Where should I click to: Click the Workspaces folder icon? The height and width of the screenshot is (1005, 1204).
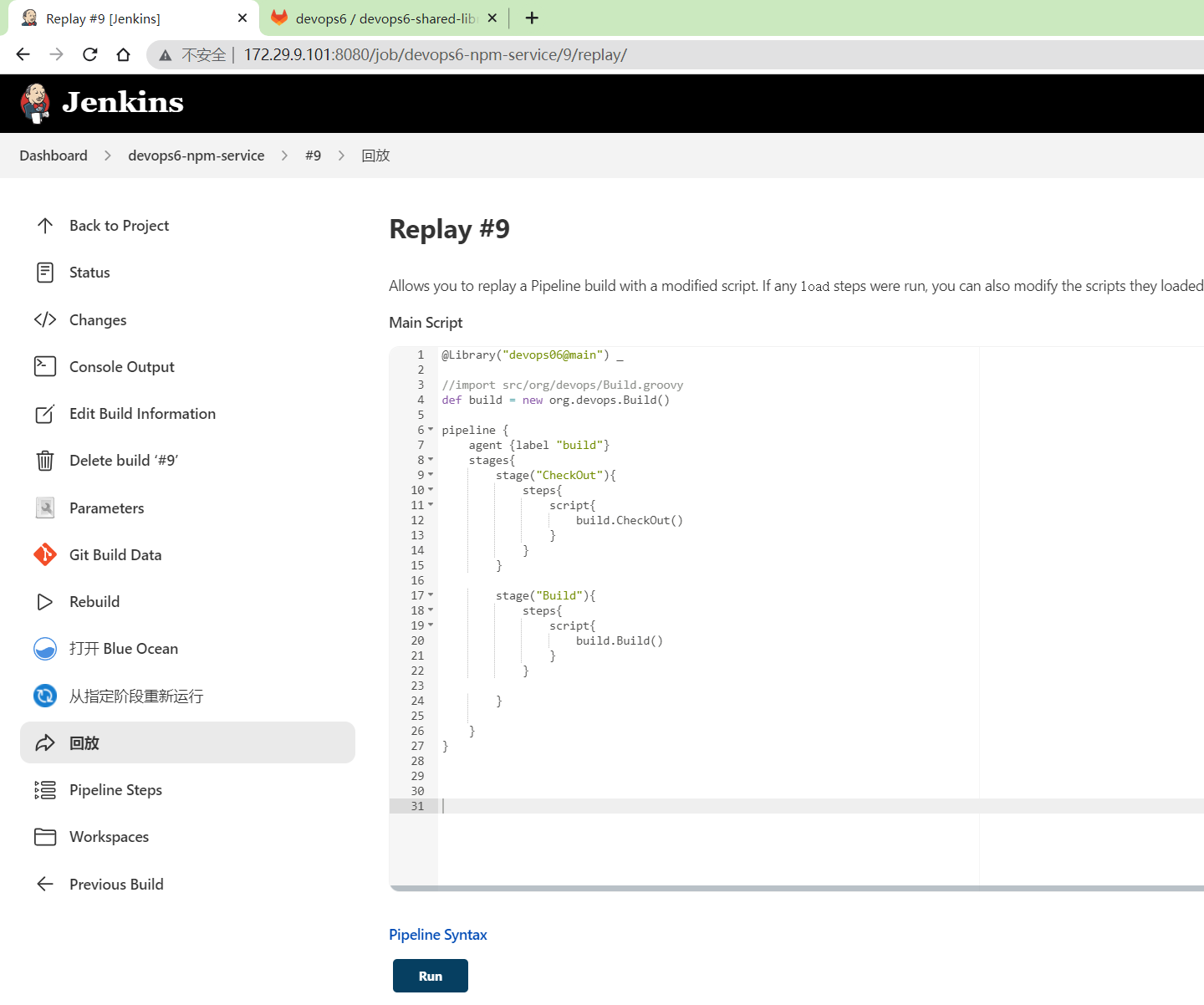click(x=45, y=837)
